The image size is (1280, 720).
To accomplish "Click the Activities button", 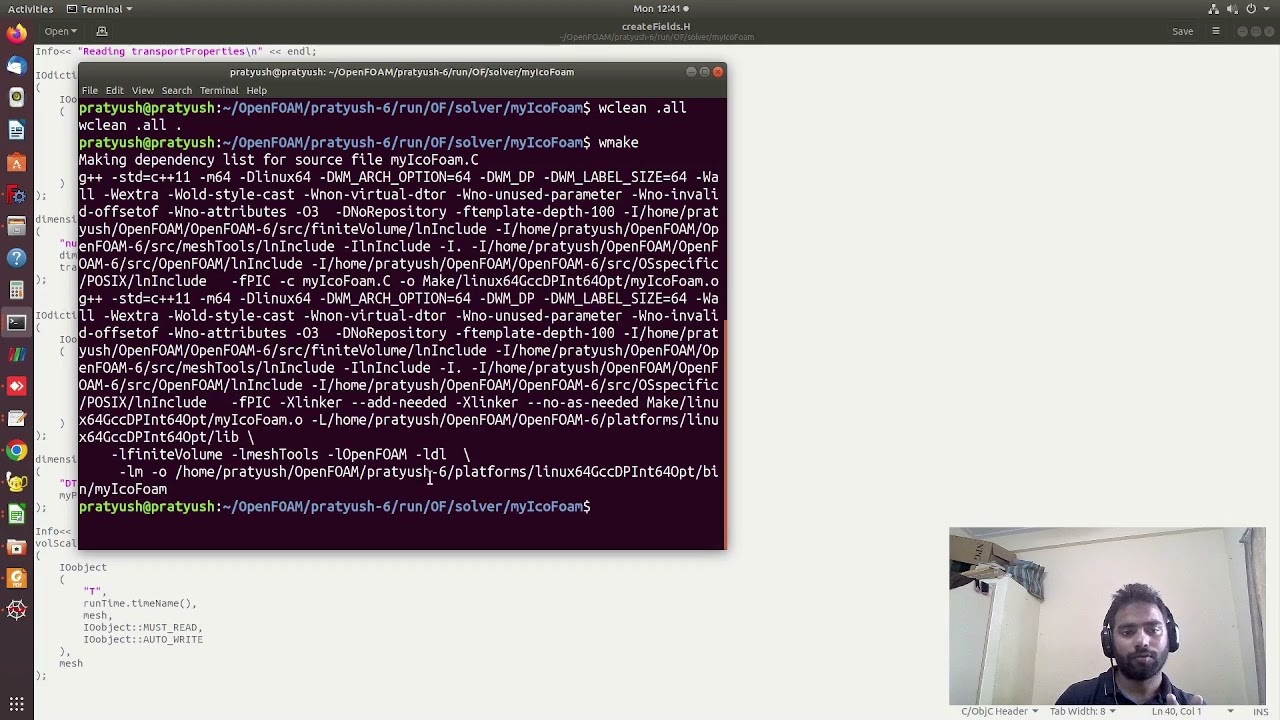I will coord(31,9).
